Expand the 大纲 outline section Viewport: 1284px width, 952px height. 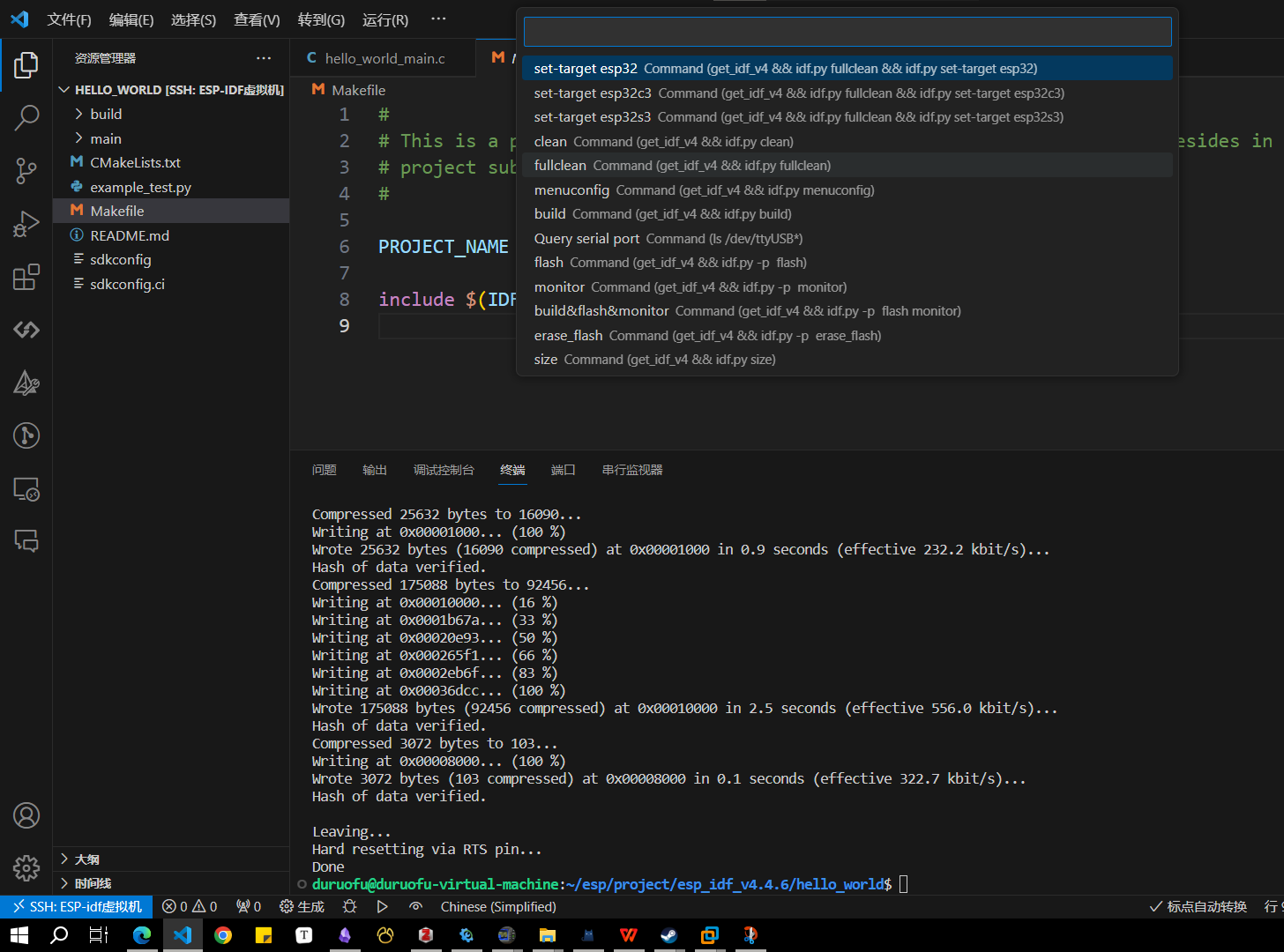[x=171, y=859]
